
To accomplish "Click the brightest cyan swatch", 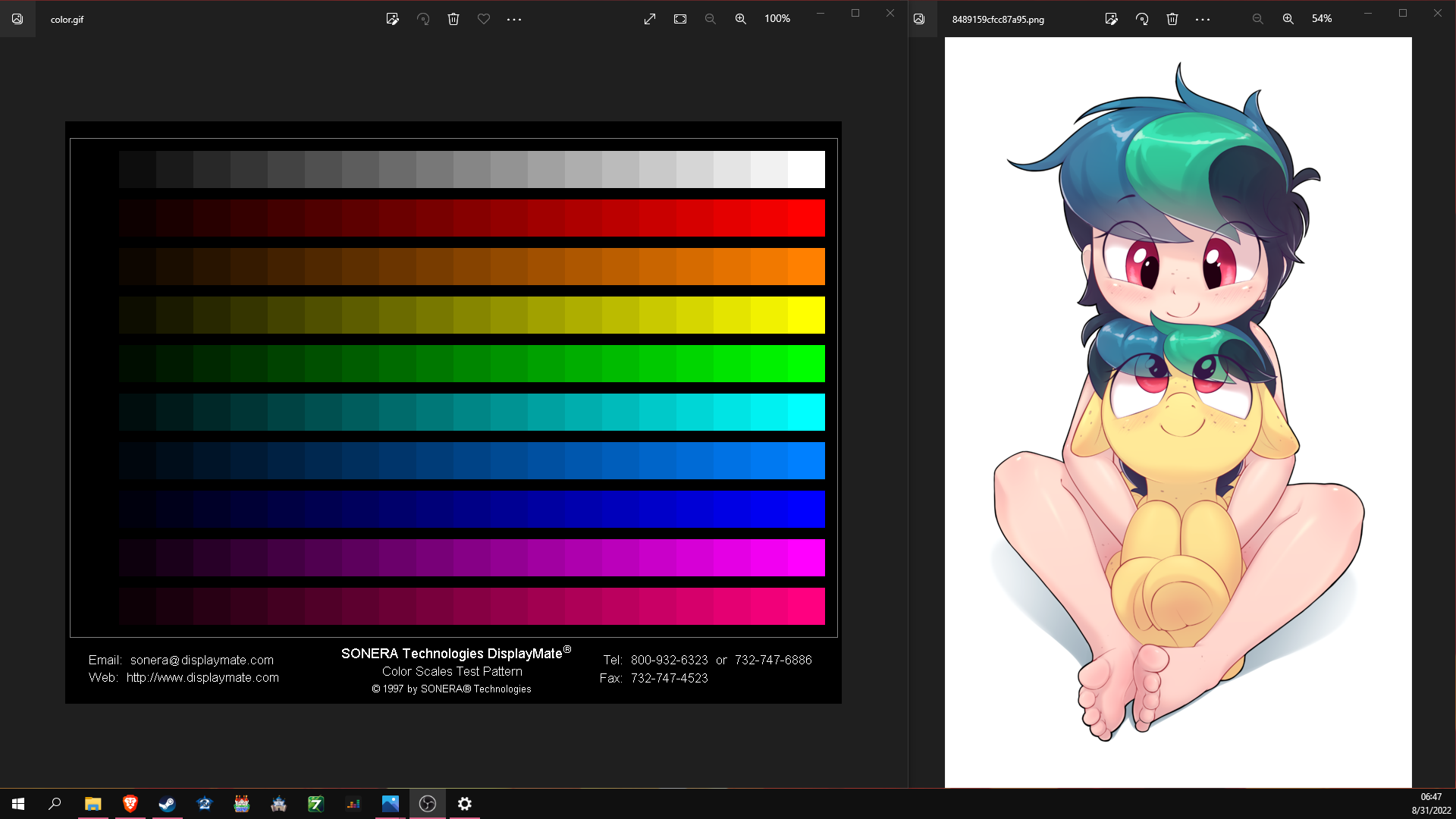I will point(806,412).
